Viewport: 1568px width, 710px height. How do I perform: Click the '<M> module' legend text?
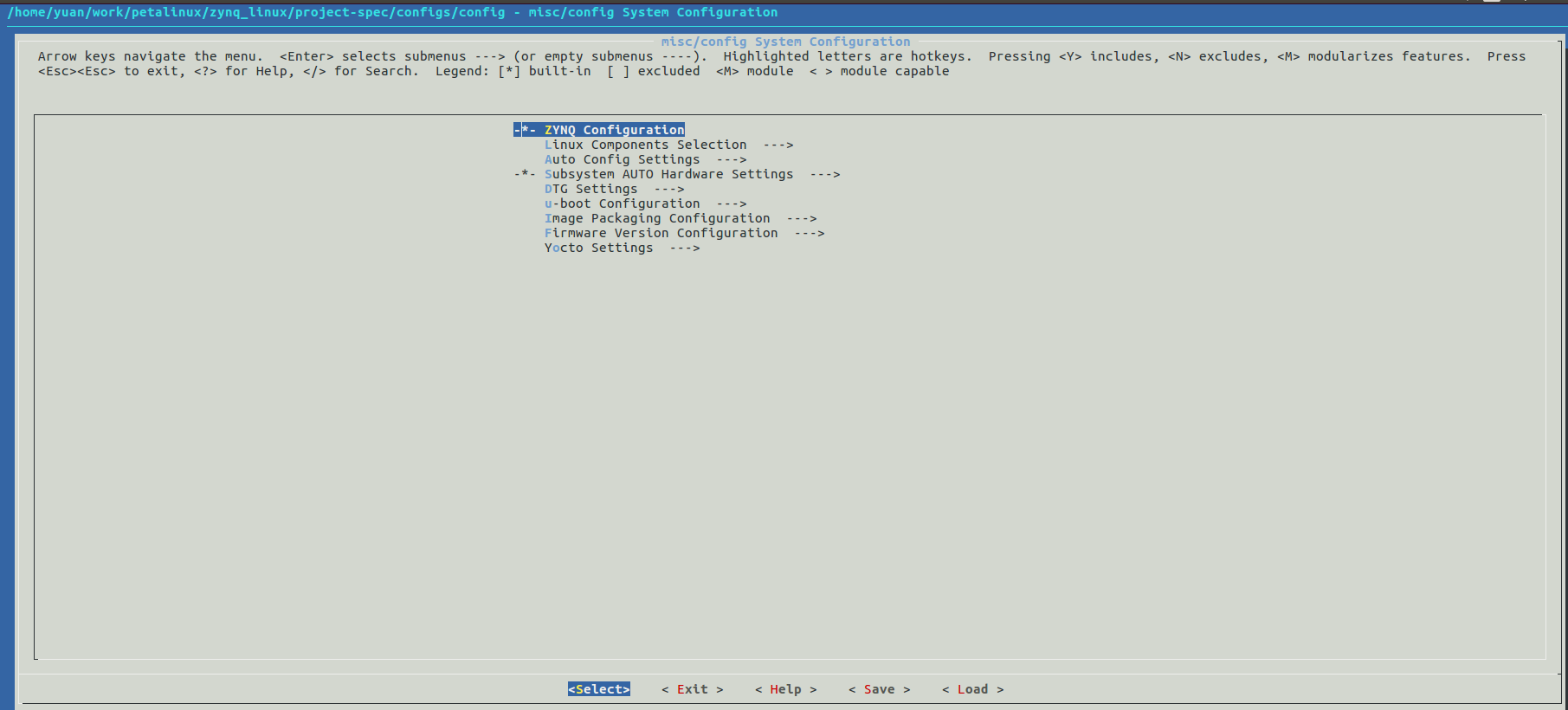point(755,71)
